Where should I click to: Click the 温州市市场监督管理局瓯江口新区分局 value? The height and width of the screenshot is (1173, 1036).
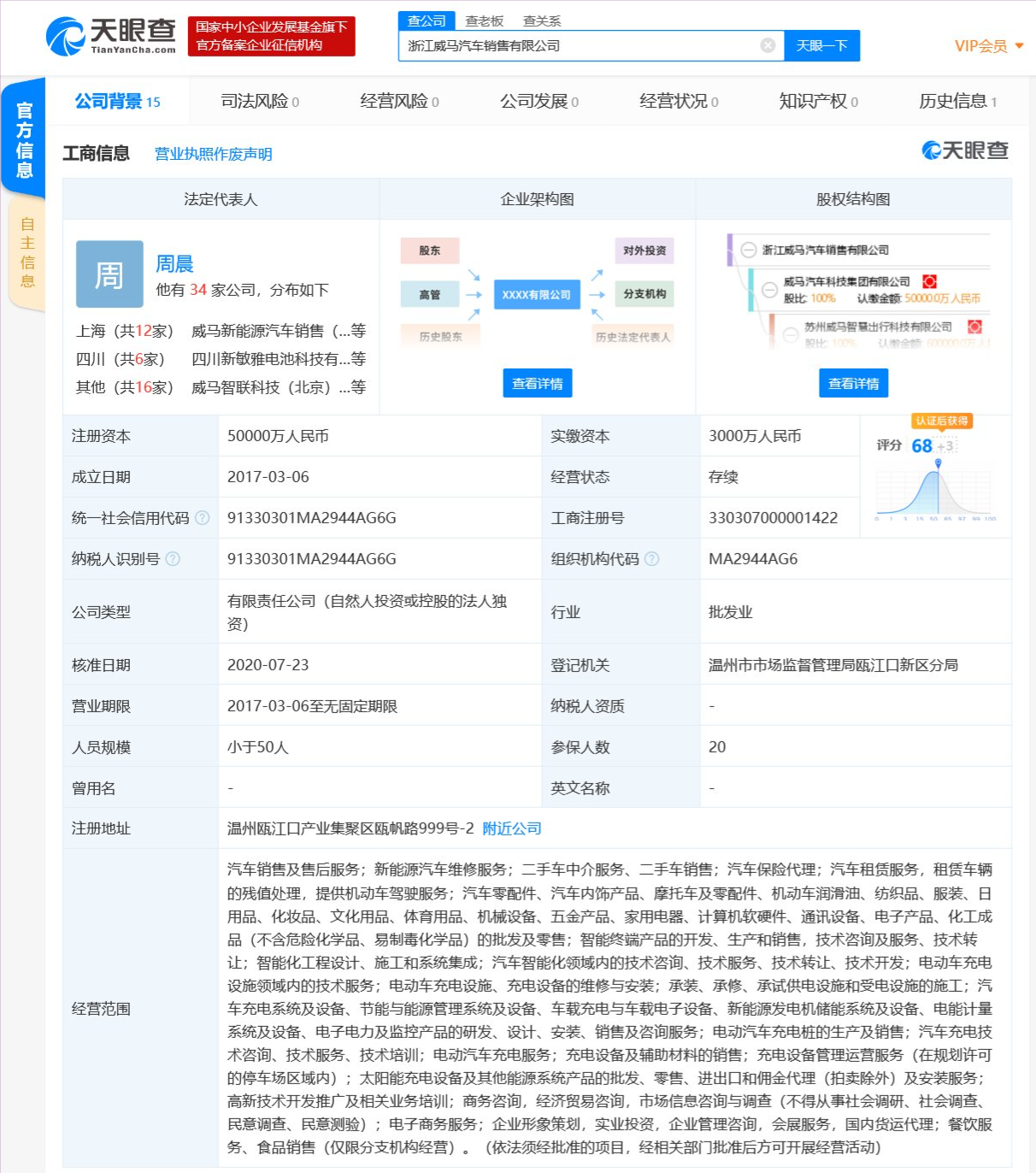(x=833, y=665)
